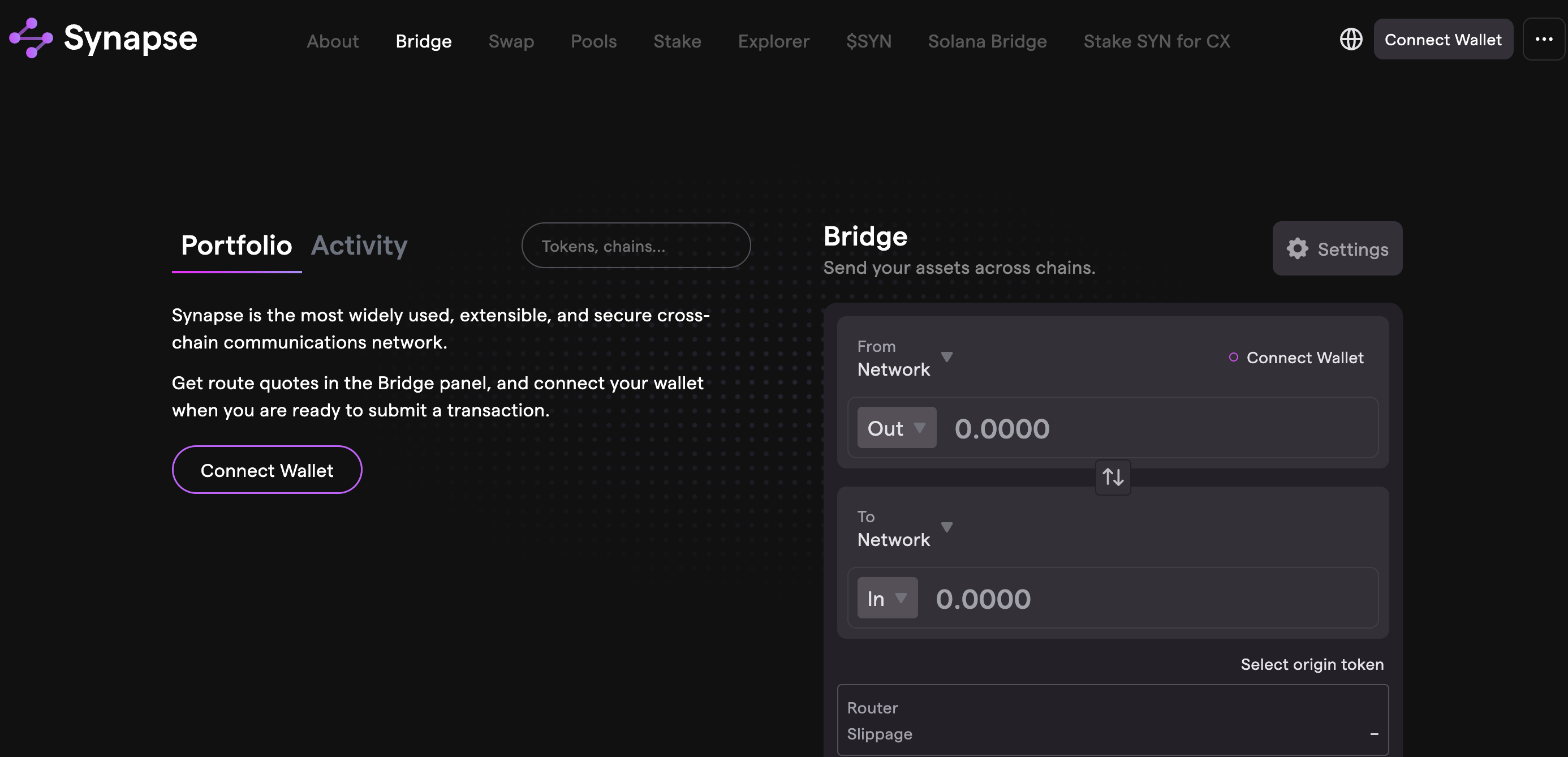Click the outlined Connect Wallet button in Portfolio
The image size is (1568, 757).
coord(266,470)
